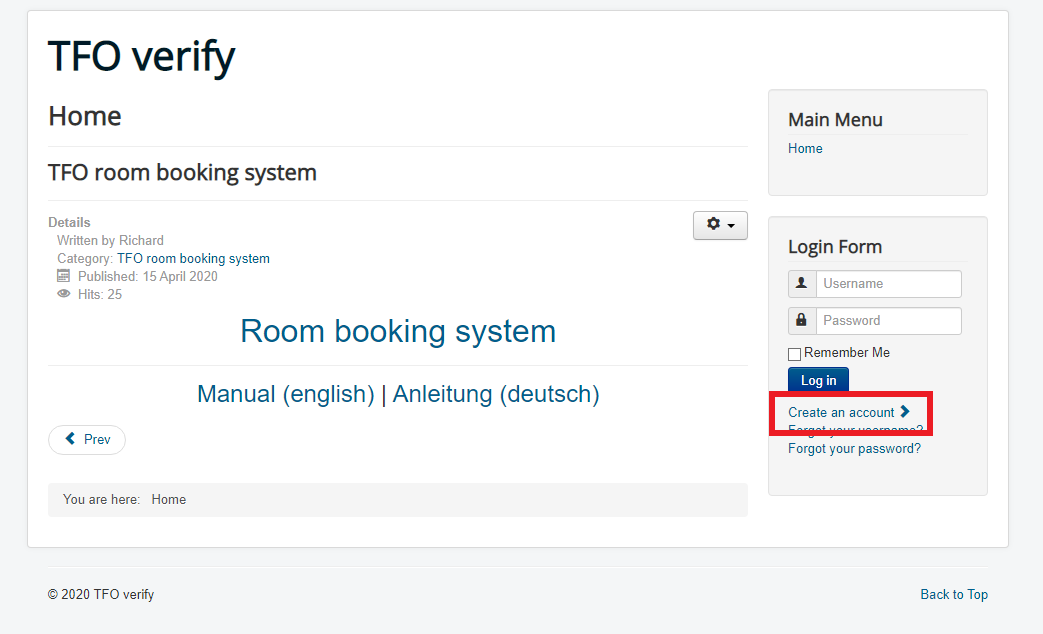Open the Room booking system heading link
Viewport: 1043px width, 634px height.
(x=398, y=331)
